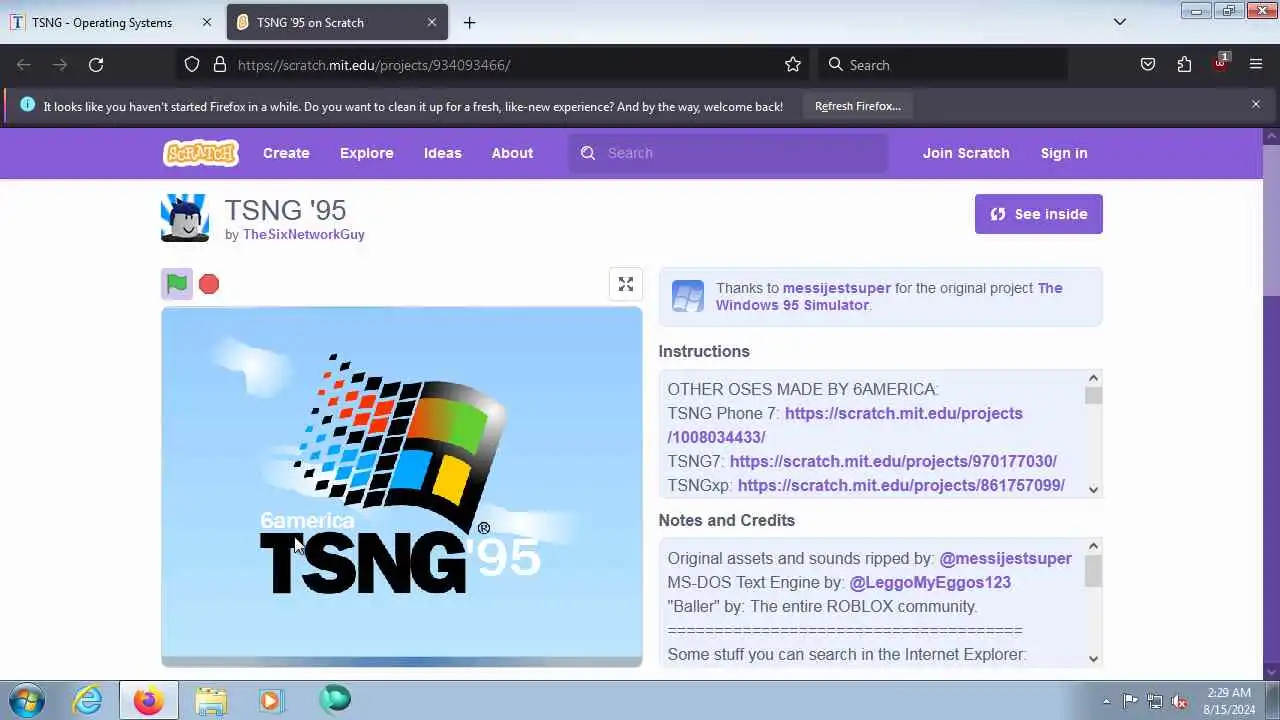Image resolution: width=1280 pixels, height=720 pixels.
Task: Open the Ideas menu item
Action: 443,153
